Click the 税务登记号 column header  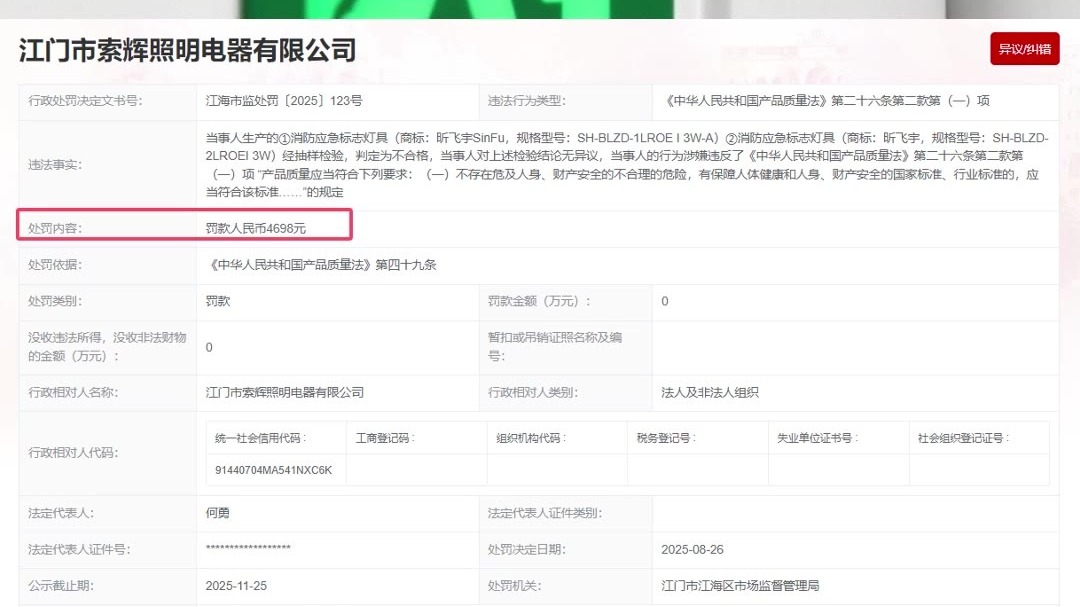pos(666,438)
